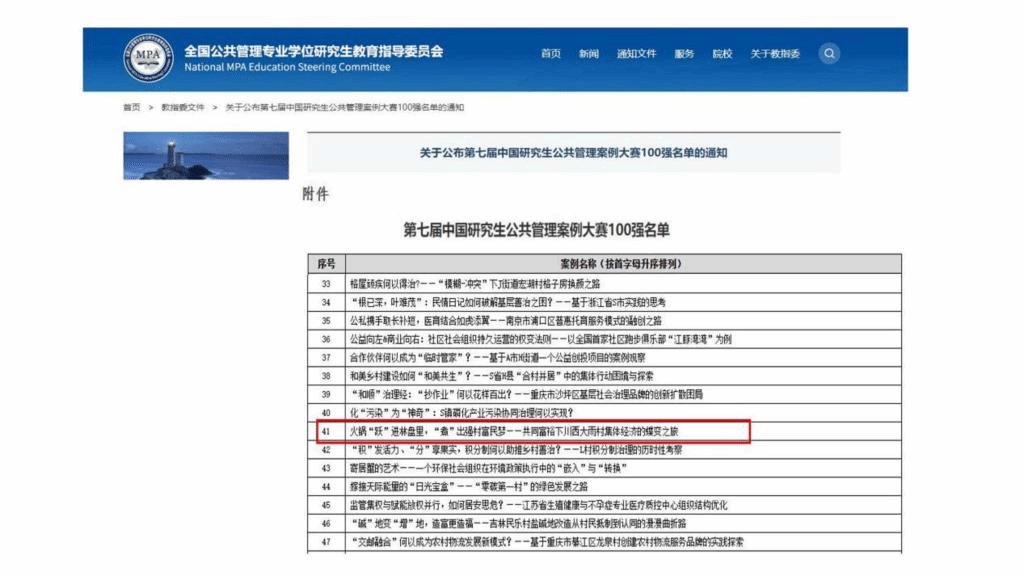Open the 新闻 navigation menu item
This screenshot has height=576, width=1024.
click(x=588, y=54)
